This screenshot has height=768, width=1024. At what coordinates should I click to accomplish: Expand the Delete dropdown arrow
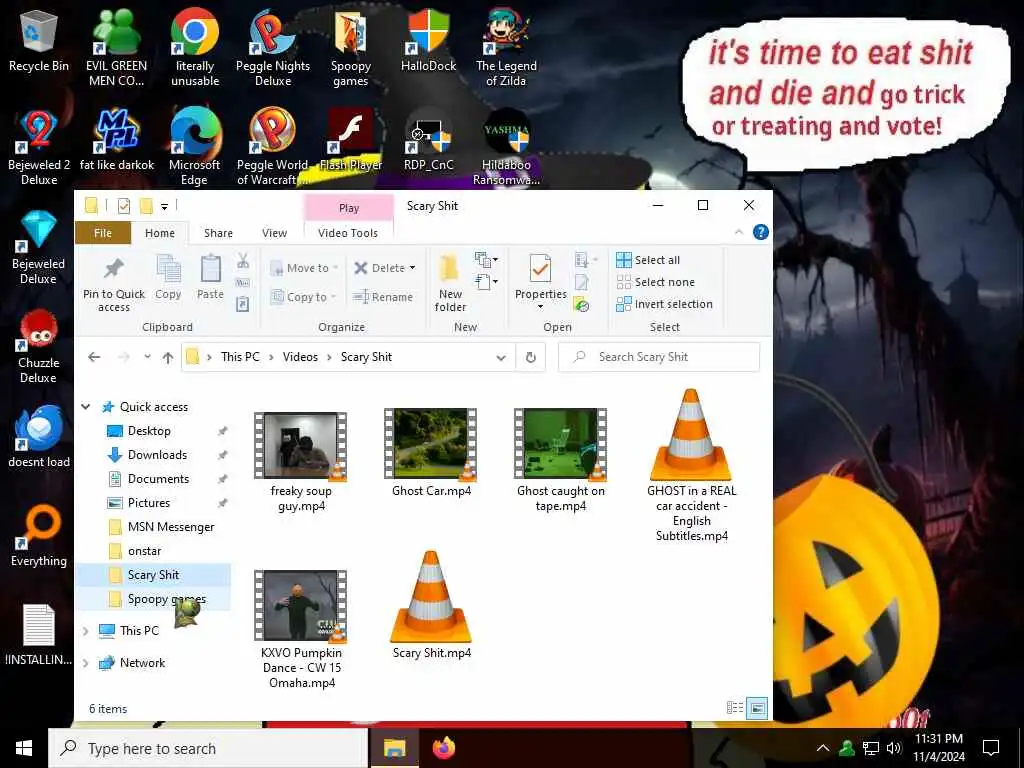tap(412, 268)
